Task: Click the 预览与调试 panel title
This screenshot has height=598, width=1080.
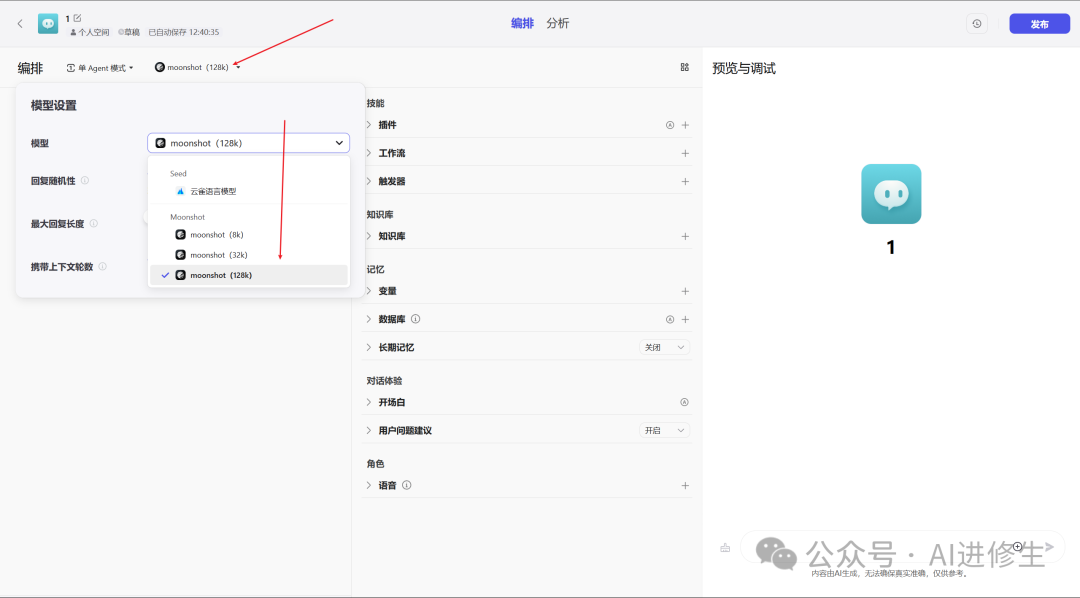Action: click(744, 68)
